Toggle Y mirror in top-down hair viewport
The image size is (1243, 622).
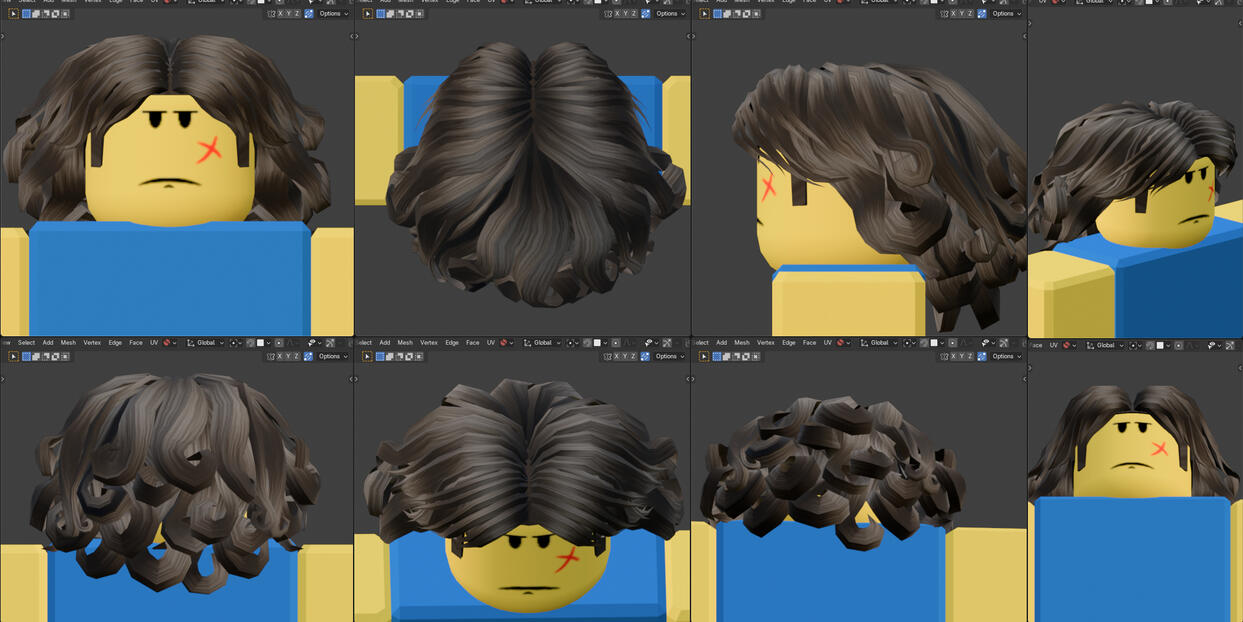(x=625, y=14)
